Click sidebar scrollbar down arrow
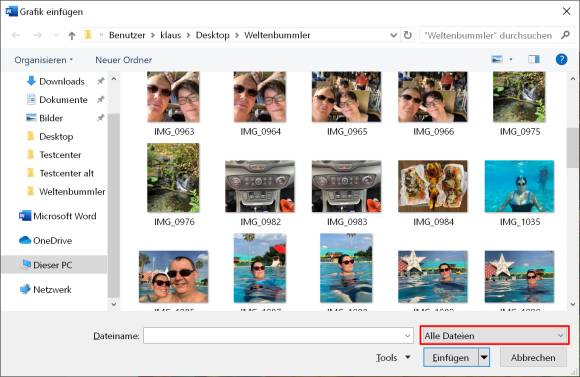The width and height of the screenshot is (580, 377). pyautogui.click(x=114, y=304)
